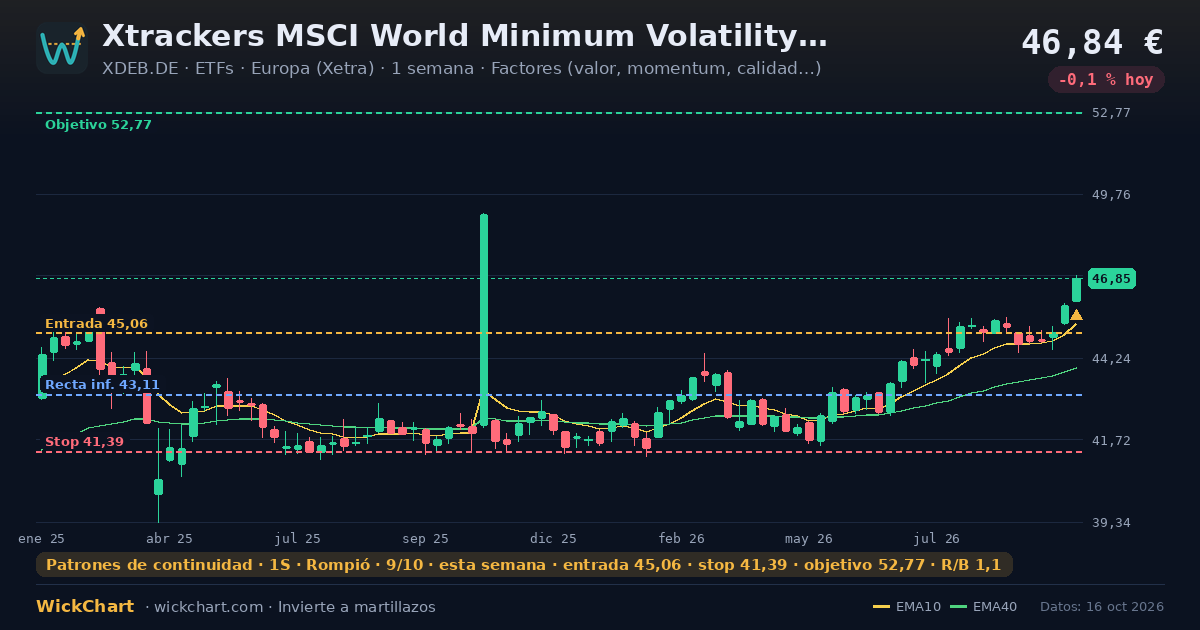Click the XDEB.DE ticker subtitle line
The width and height of the screenshot is (1200, 630).
[x=462, y=69]
